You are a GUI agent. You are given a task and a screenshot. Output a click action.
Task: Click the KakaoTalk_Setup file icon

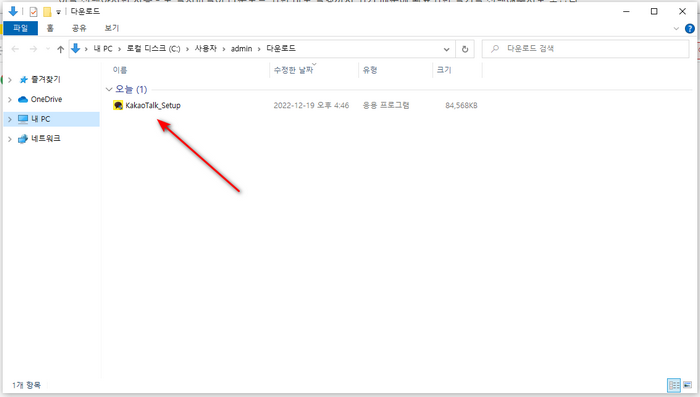(x=118, y=105)
